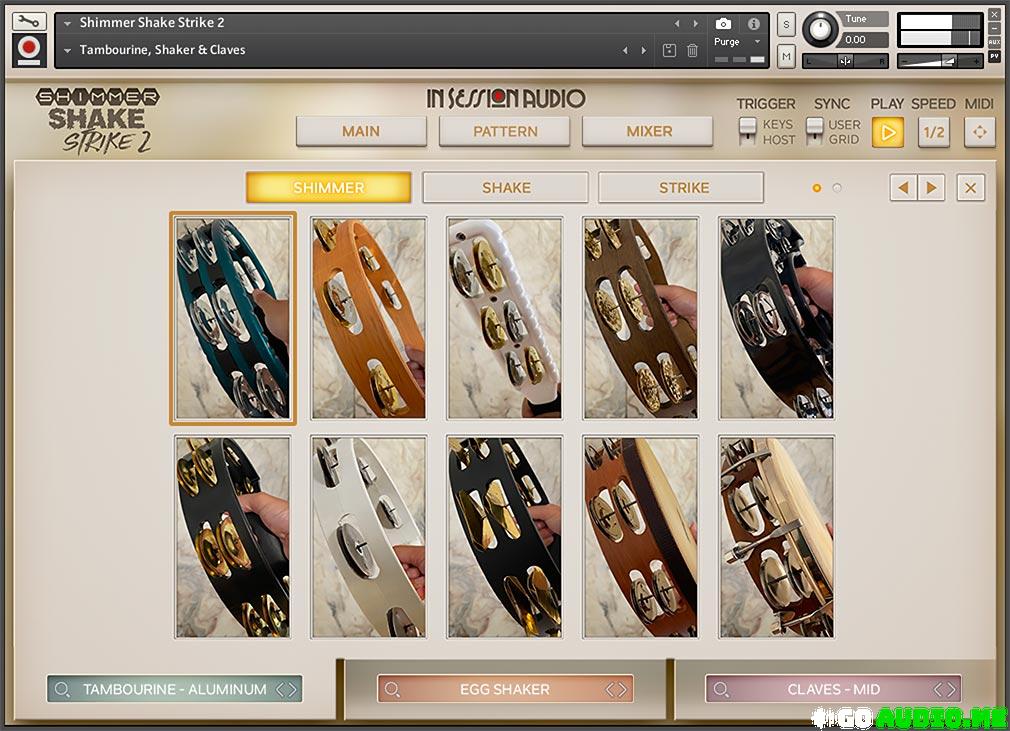Image resolution: width=1010 pixels, height=731 pixels.
Task: Open the Tambourine - Aluminum selector
Action: (x=175, y=689)
